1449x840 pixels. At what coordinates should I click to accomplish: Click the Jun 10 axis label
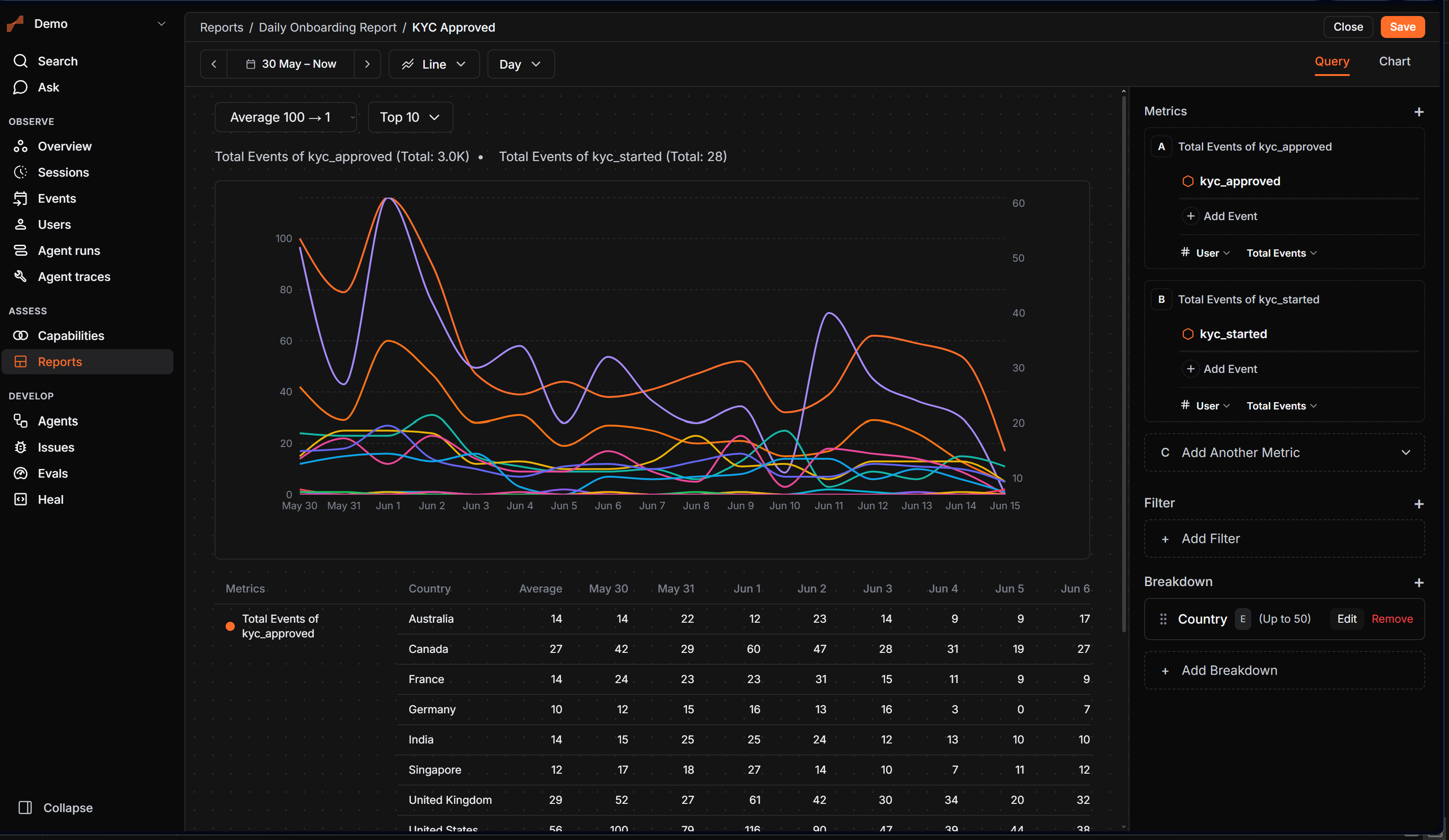tap(784, 506)
